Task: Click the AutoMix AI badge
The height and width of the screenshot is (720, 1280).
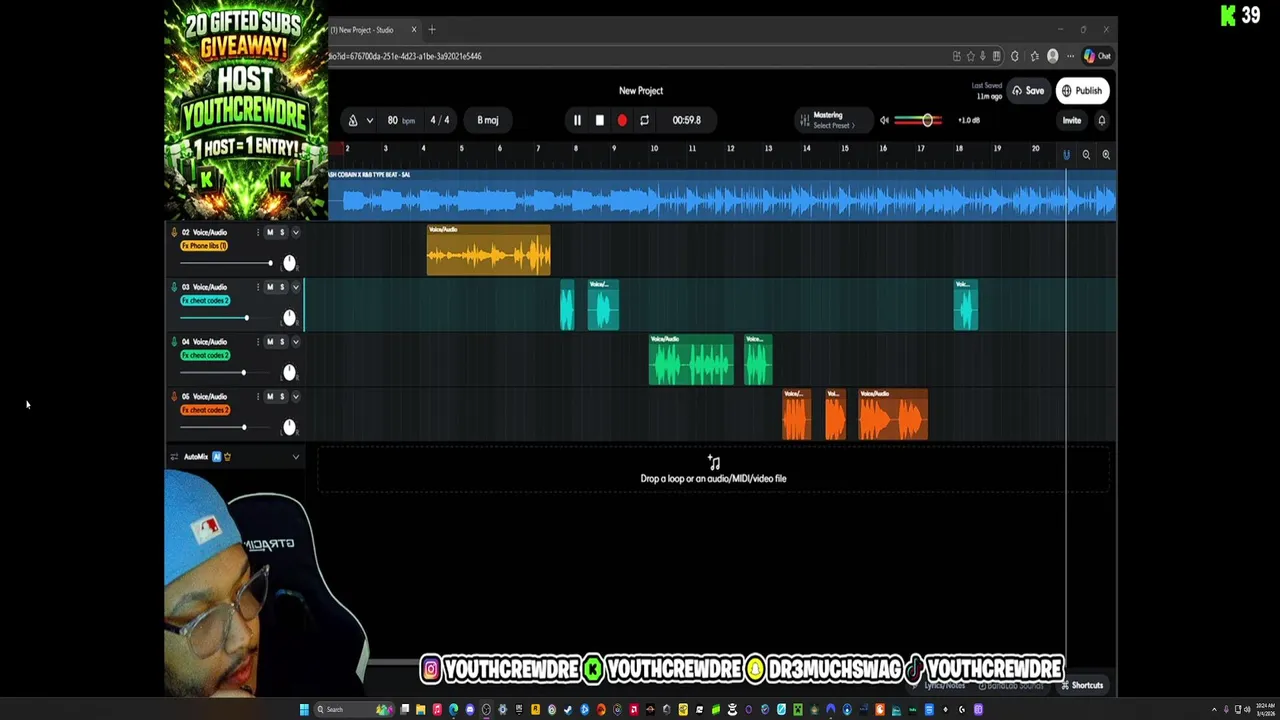Action: (x=216, y=457)
